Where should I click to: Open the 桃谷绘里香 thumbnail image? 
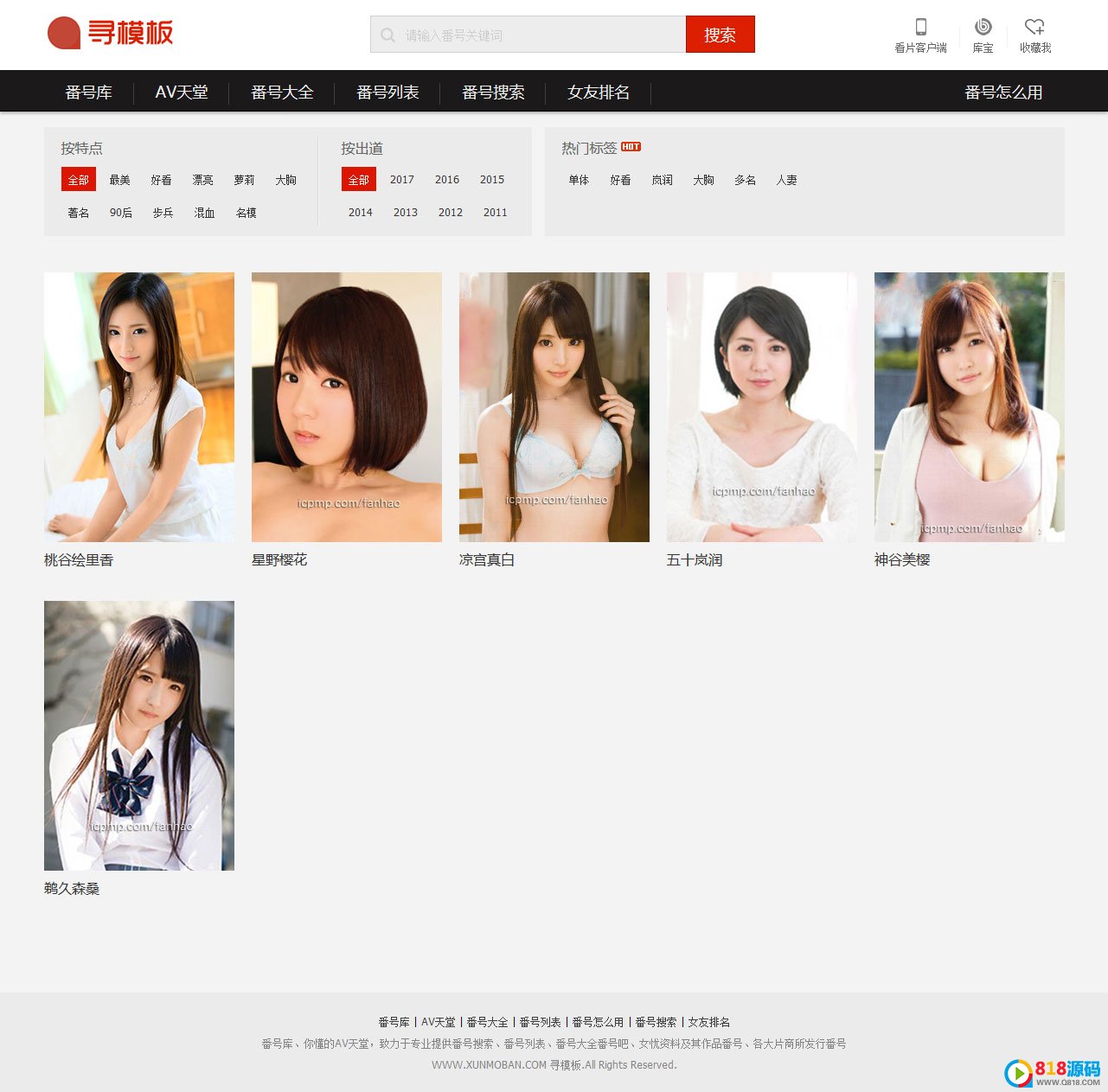click(x=139, y=407)
